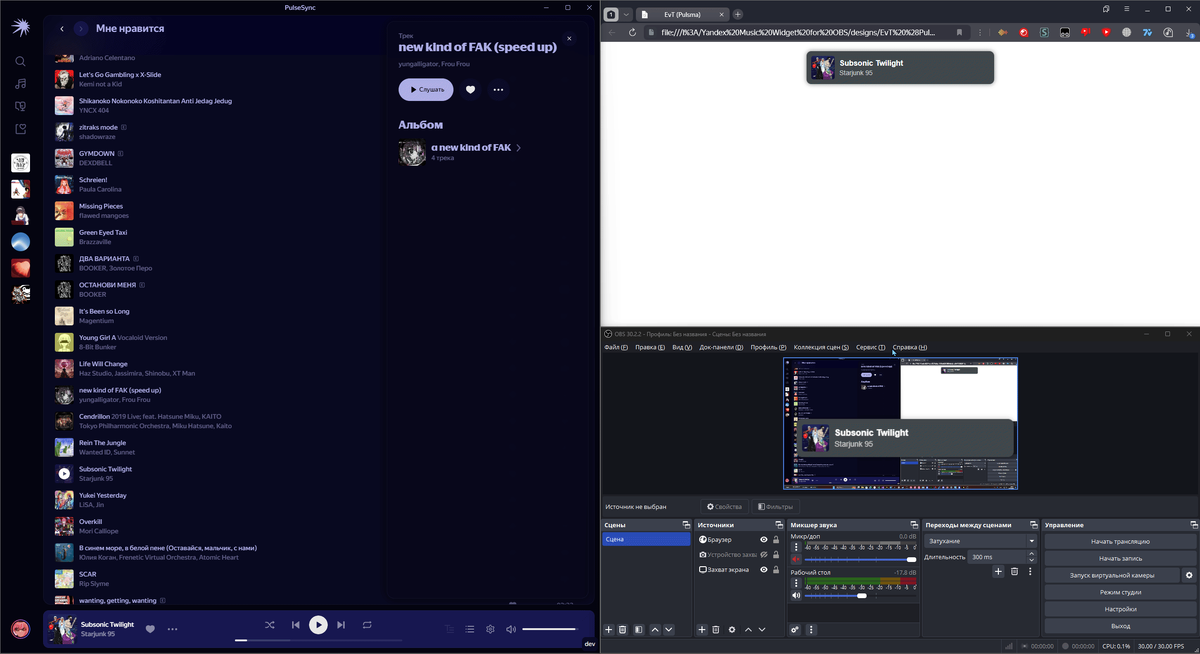The image size is (1200, 654).
Task: Open Микр/доп channel options menu
Action: coord(797,547)
